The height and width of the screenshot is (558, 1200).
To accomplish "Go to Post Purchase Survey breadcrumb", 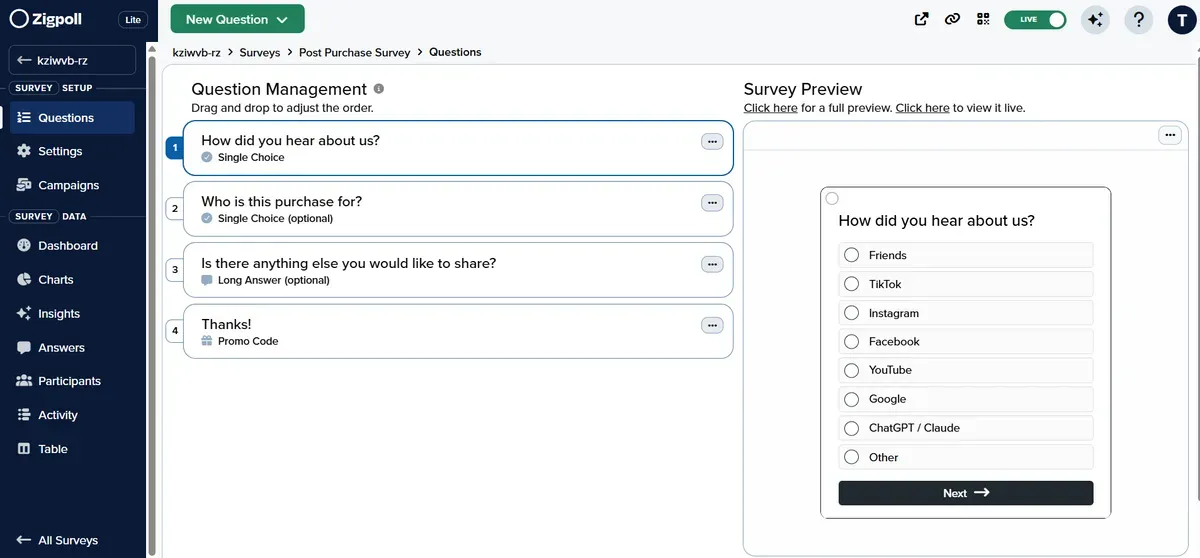I will click(x=355, y=52).
